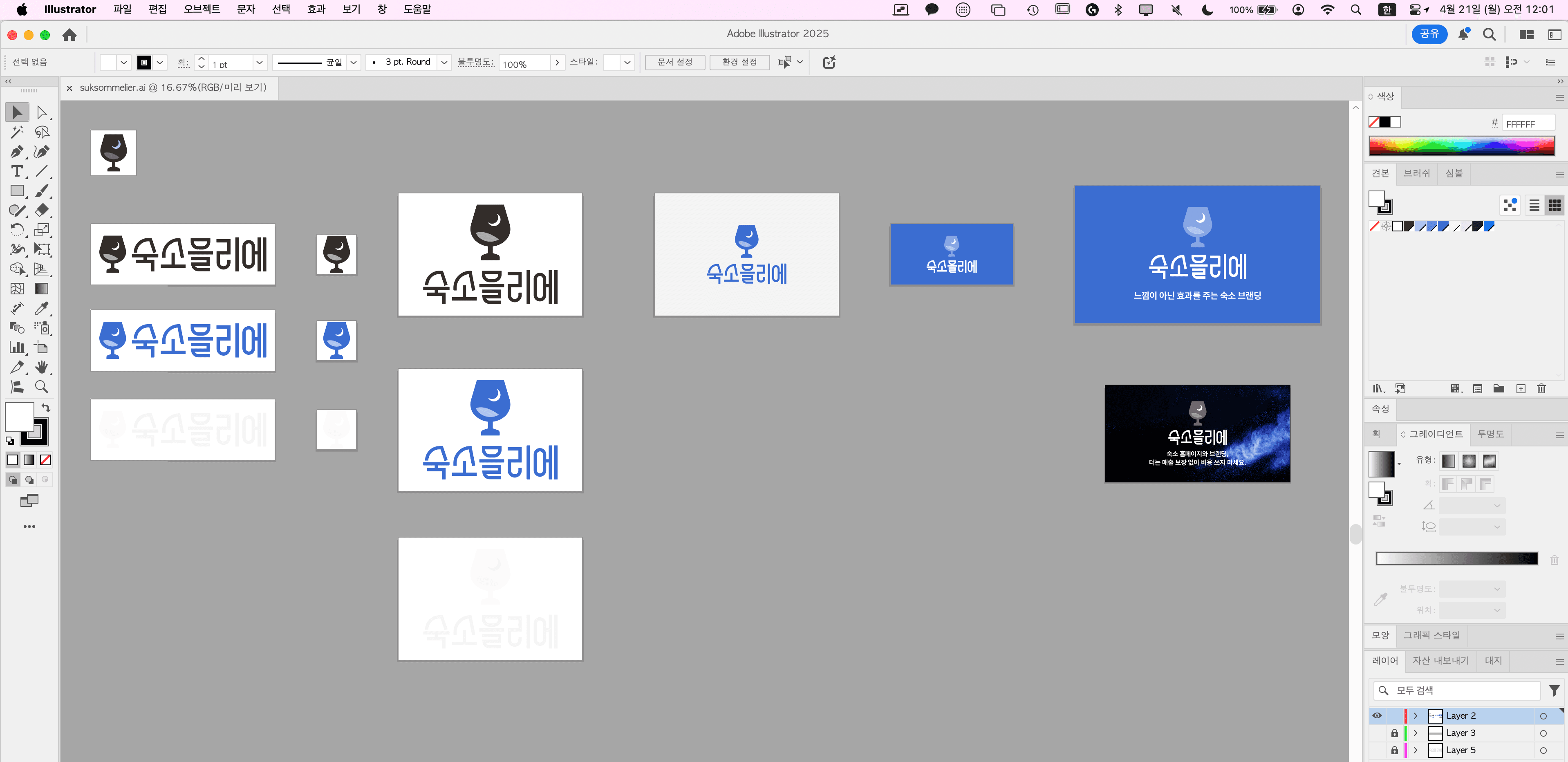This screenshot has width=1568, height=762.
Task: Select the Curvature tool
Action: click(41, 152)
